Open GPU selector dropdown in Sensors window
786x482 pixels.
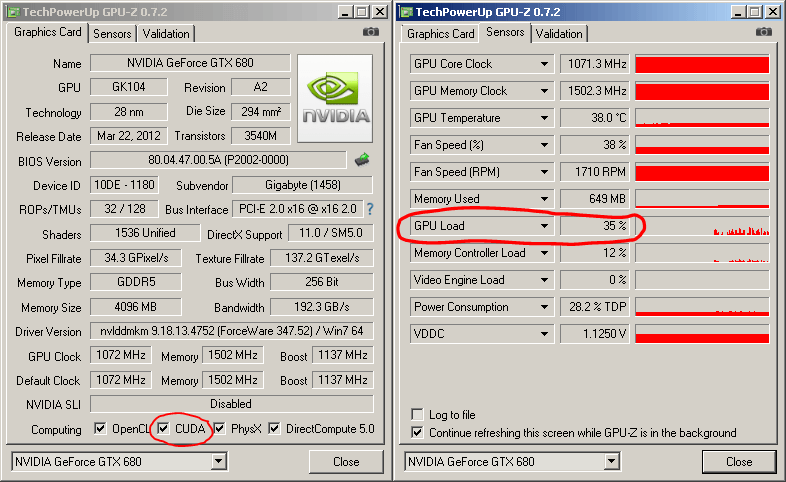click(612, 461)
